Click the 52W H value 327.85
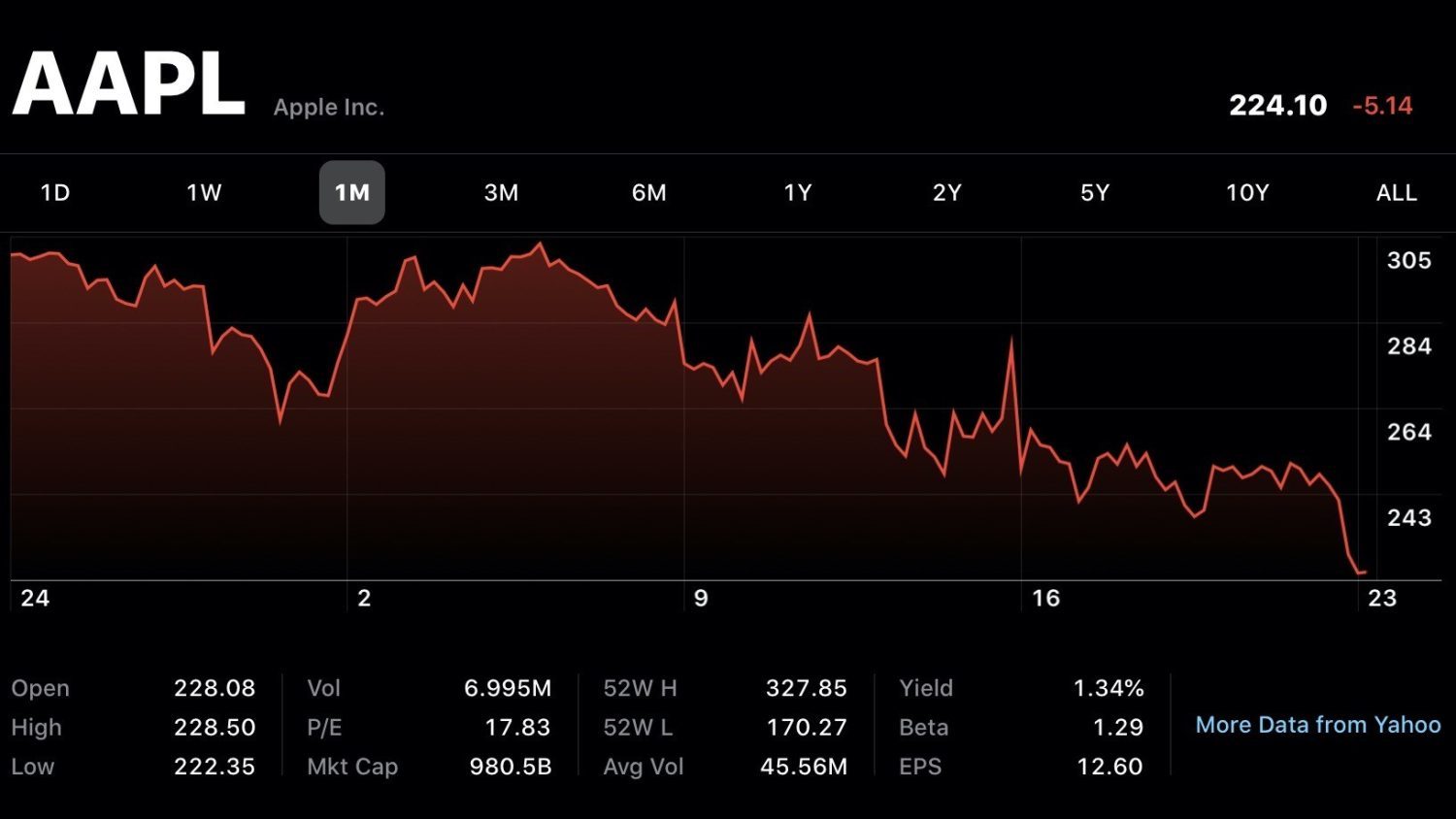 [806, 688]
